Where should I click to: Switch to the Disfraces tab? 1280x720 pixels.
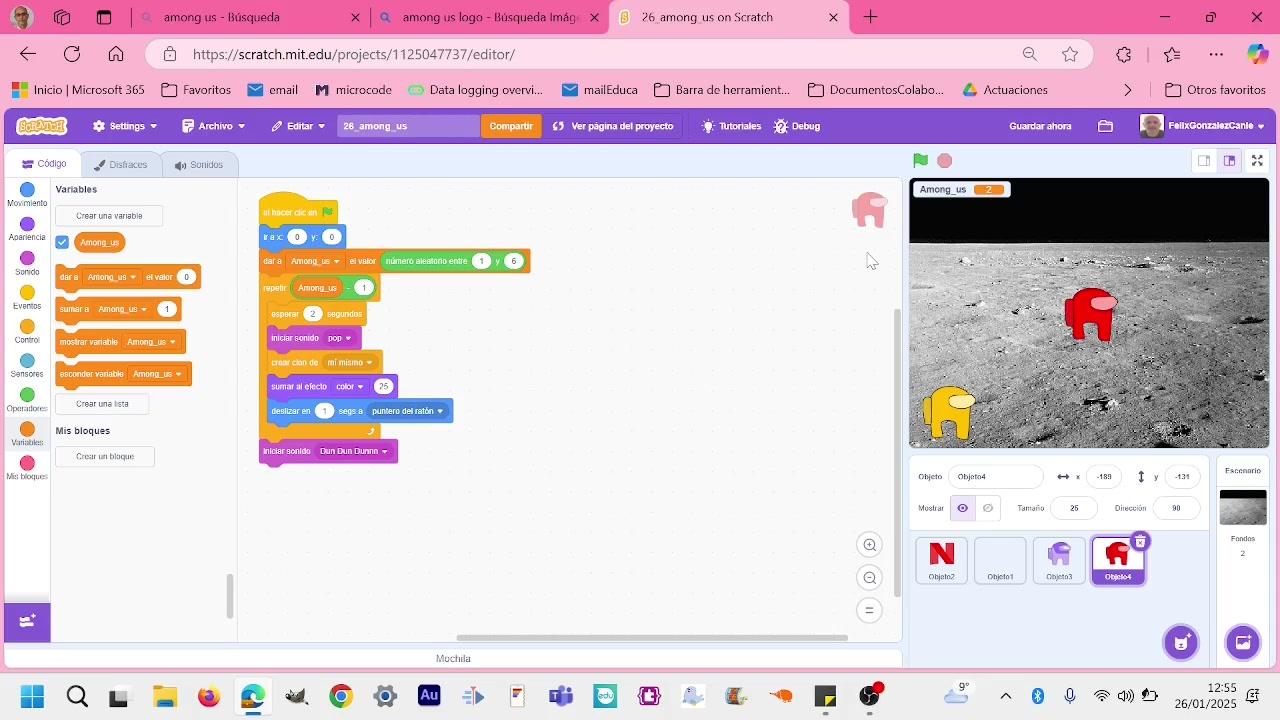coord(120,164)
